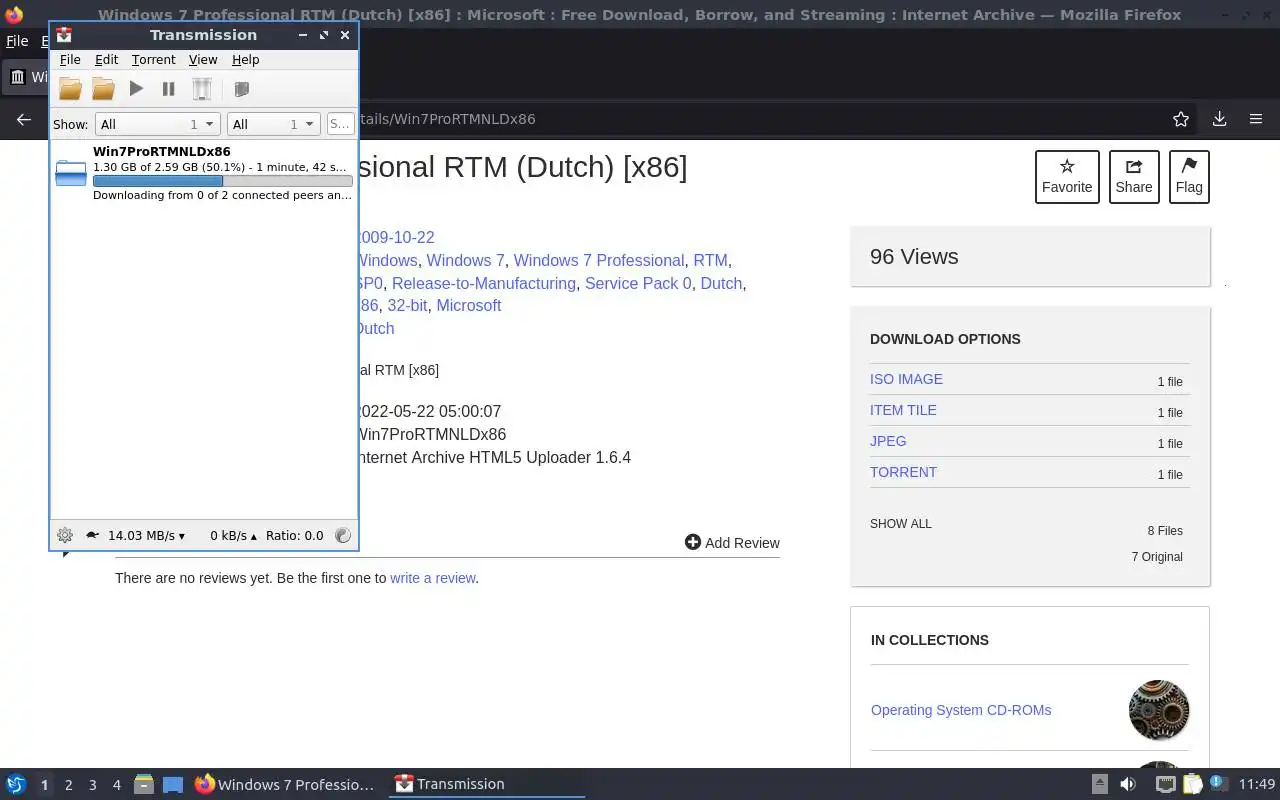Open the Release-to-Manufacturing topic link
The height and width of the screenshot is (800, 1280).
[x=484, y=283]
